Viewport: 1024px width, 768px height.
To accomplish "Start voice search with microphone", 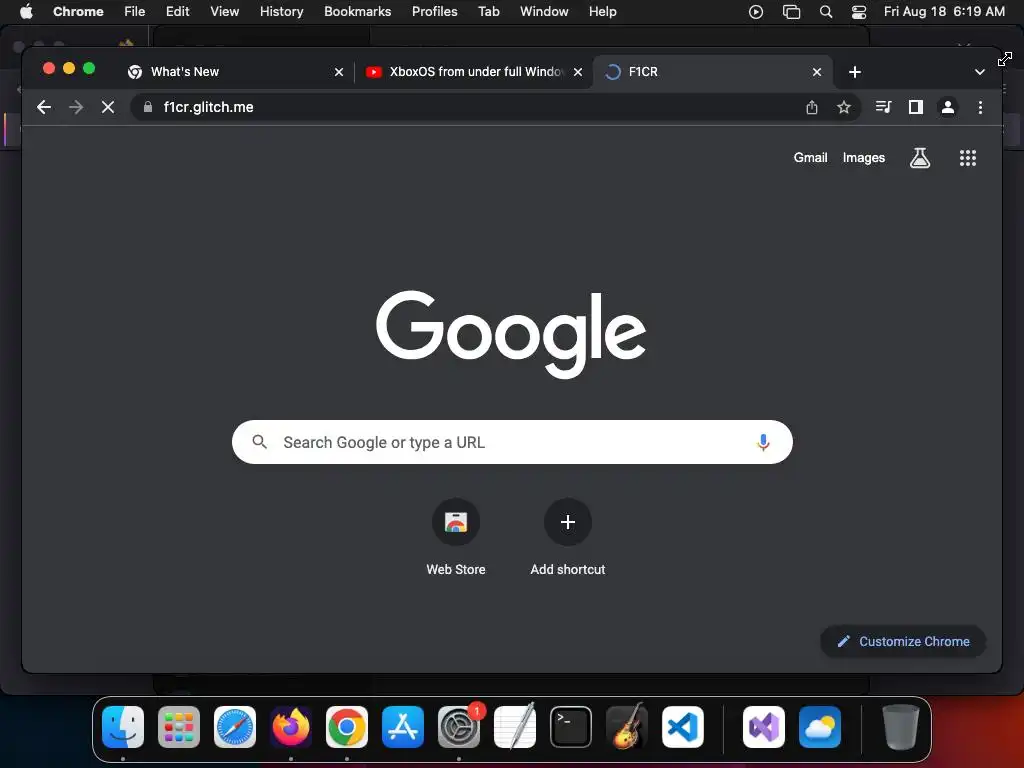I will (763, 442).
